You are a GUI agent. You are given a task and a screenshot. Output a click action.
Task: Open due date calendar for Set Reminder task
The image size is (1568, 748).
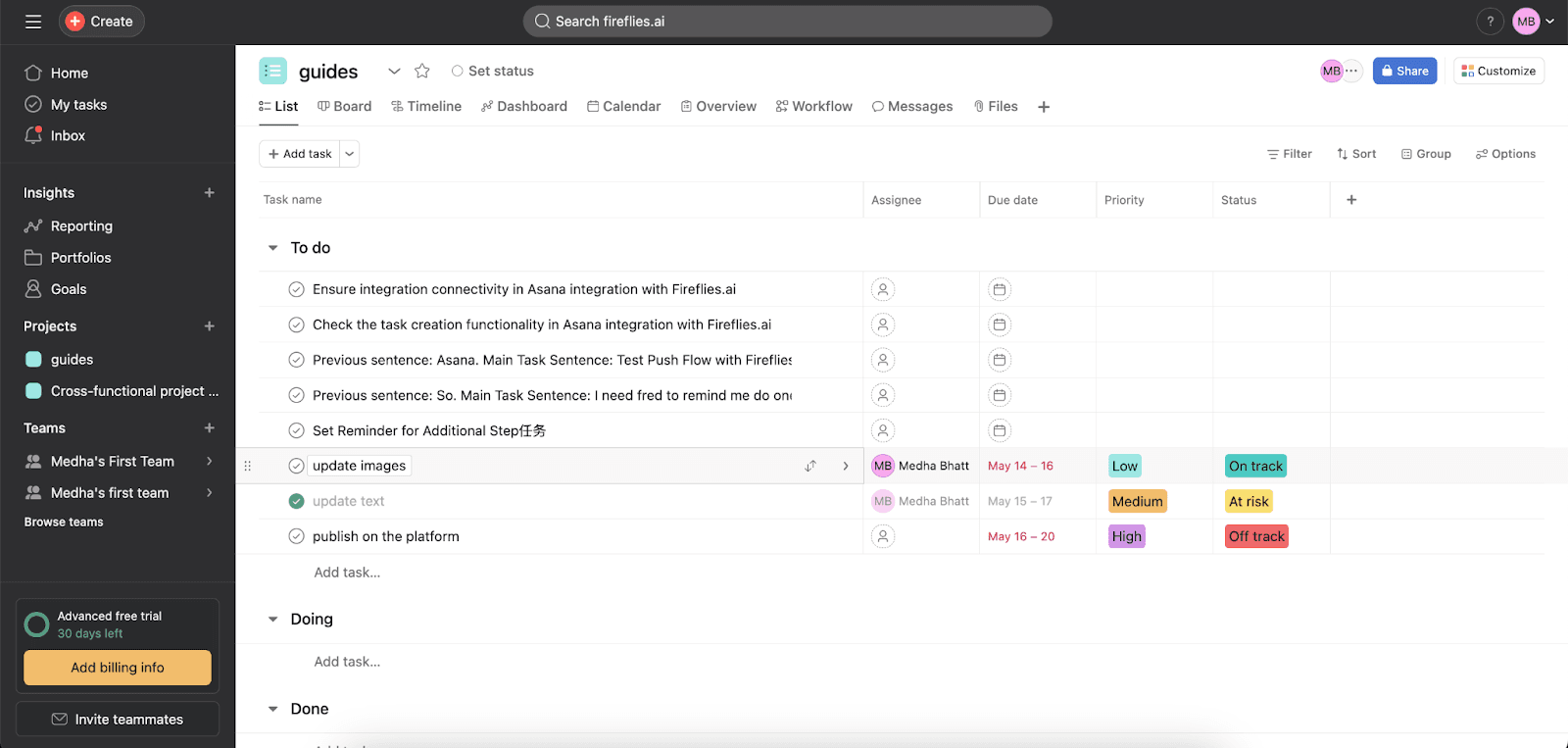(x=1000, y=430)
